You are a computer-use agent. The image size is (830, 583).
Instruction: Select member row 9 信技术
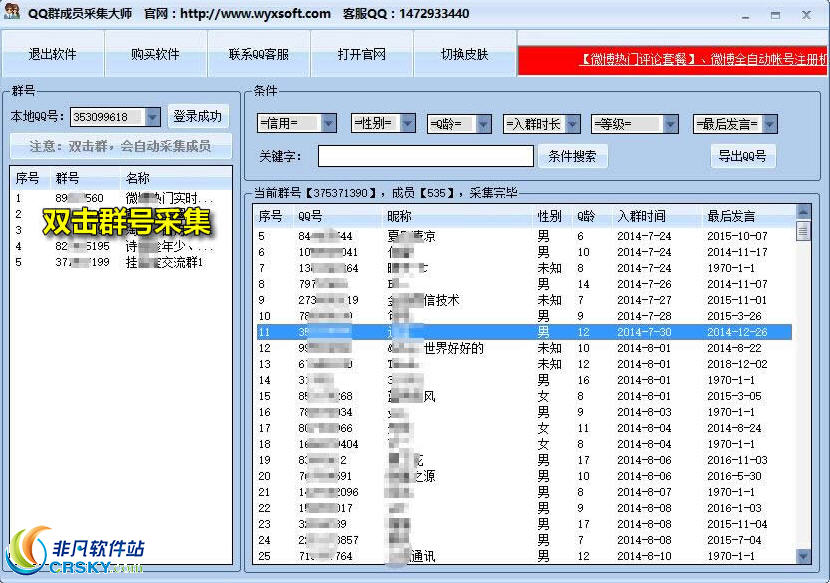(x=524, y=300)
